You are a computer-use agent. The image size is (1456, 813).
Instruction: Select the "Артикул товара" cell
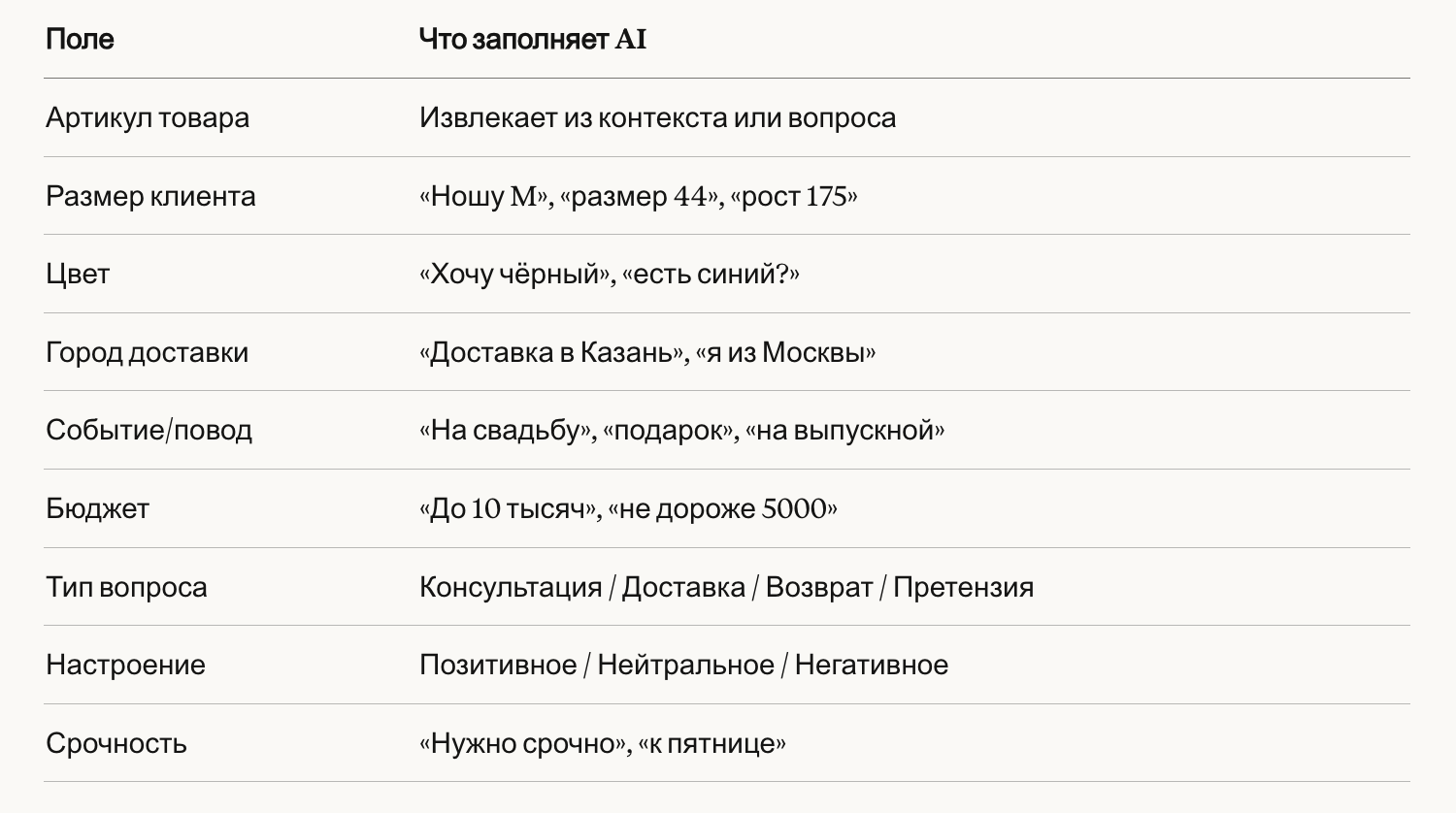point(148,118)
